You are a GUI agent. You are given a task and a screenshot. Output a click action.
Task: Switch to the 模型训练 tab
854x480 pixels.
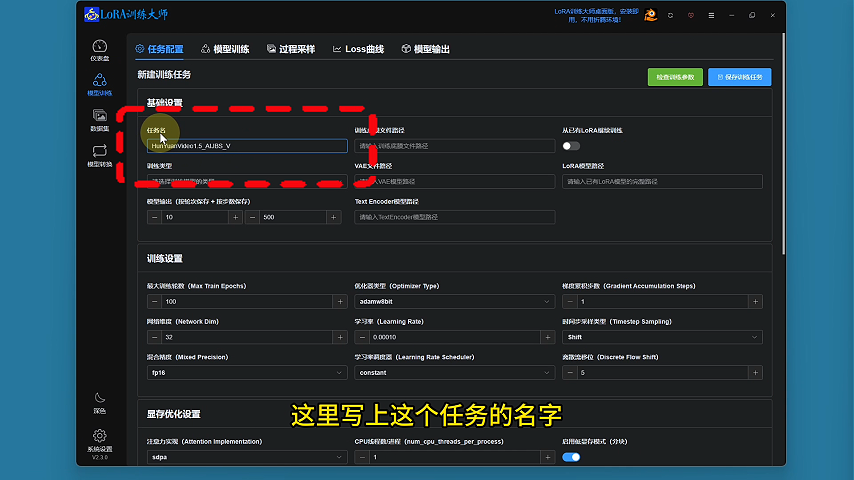point(225,49)
